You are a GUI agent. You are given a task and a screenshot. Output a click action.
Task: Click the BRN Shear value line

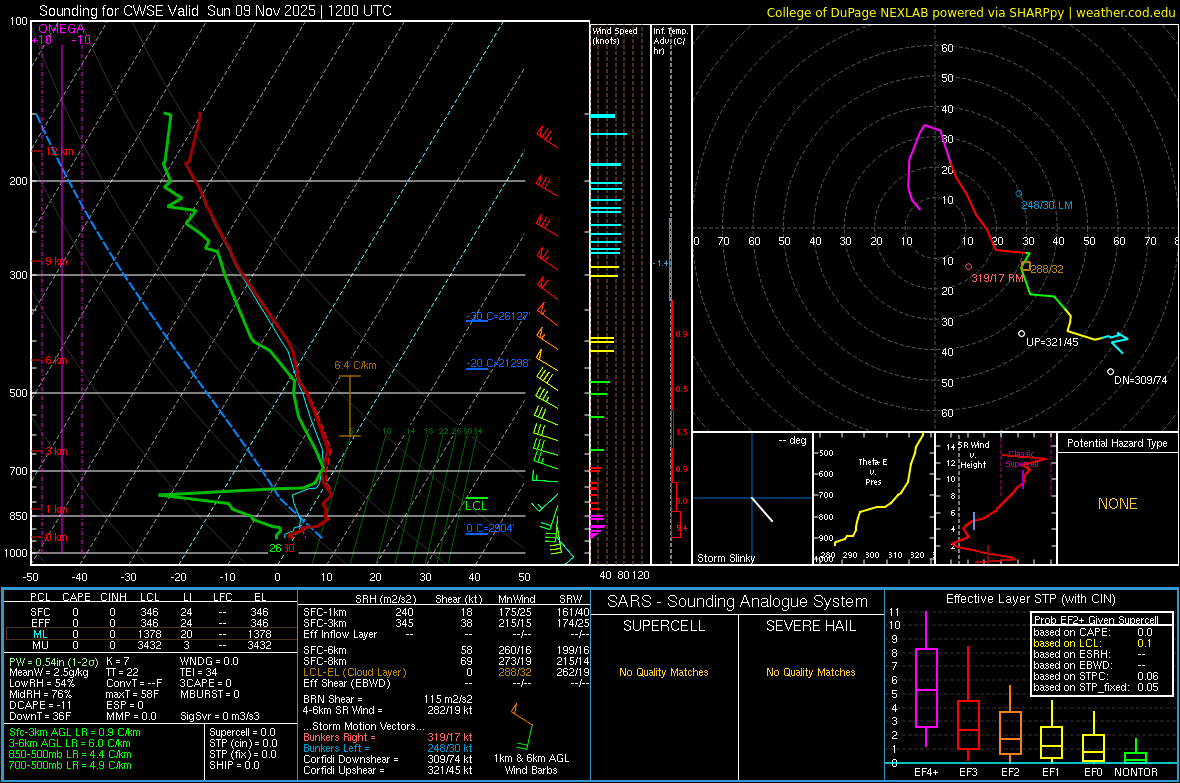(x=388, y=699)
